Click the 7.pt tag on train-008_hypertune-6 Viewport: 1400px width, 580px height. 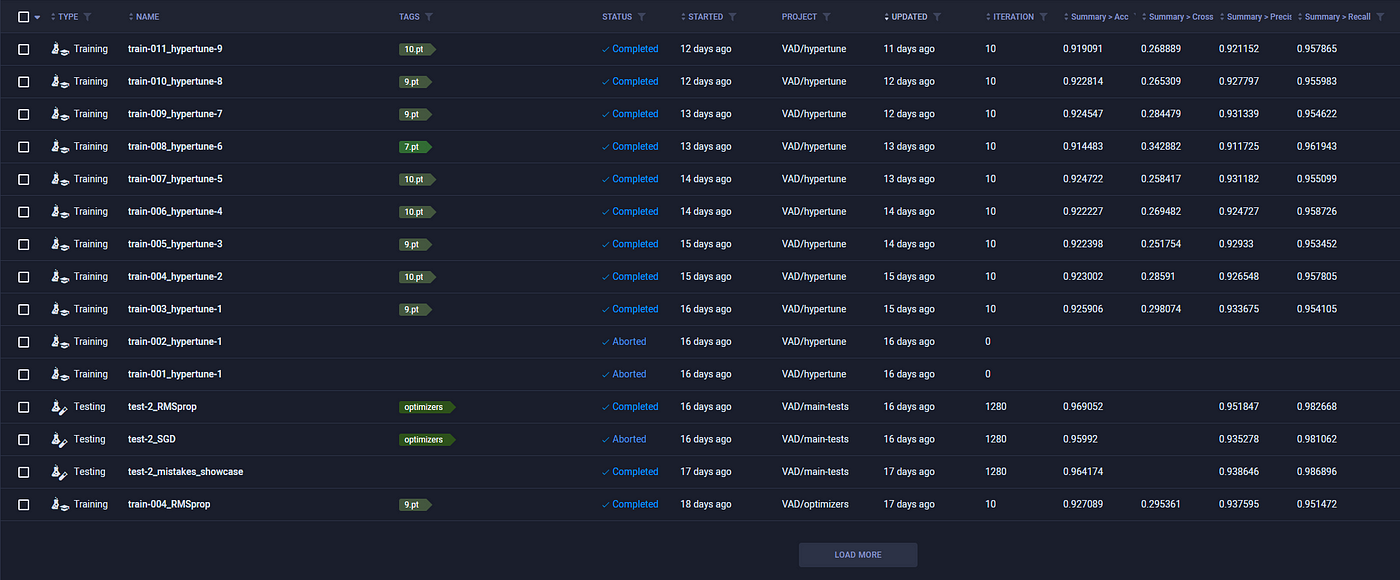[414, 146]
